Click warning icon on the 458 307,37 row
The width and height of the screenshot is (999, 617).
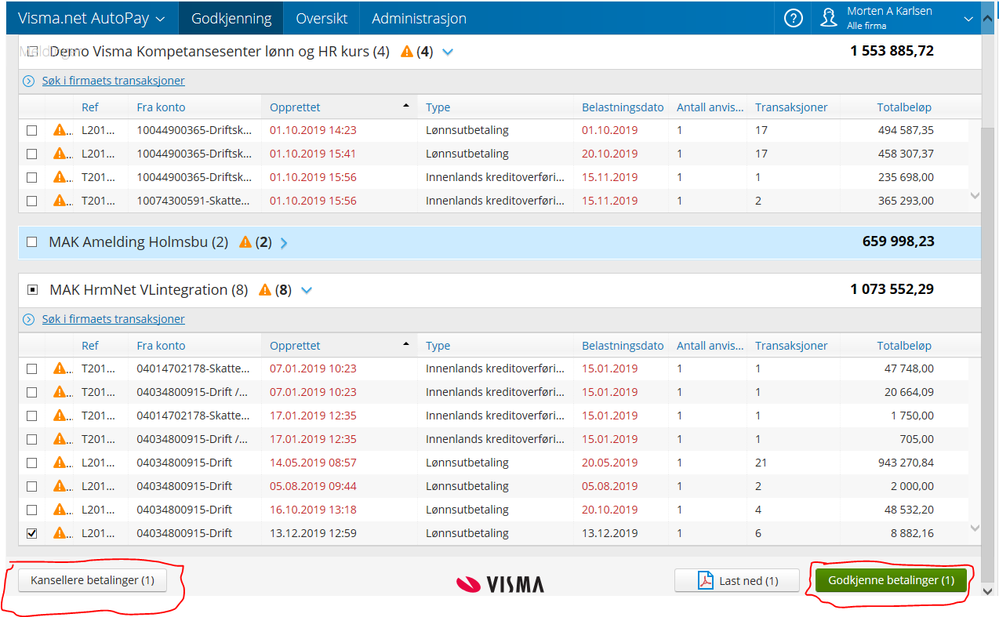(x=60, y=154)
